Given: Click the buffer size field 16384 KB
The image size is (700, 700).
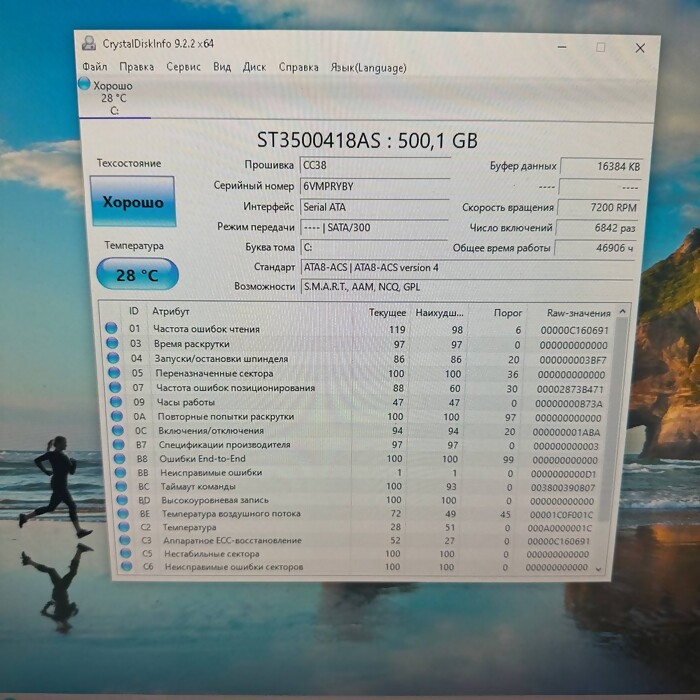Looking at the screenshot, I should click(x=601, y=167).
